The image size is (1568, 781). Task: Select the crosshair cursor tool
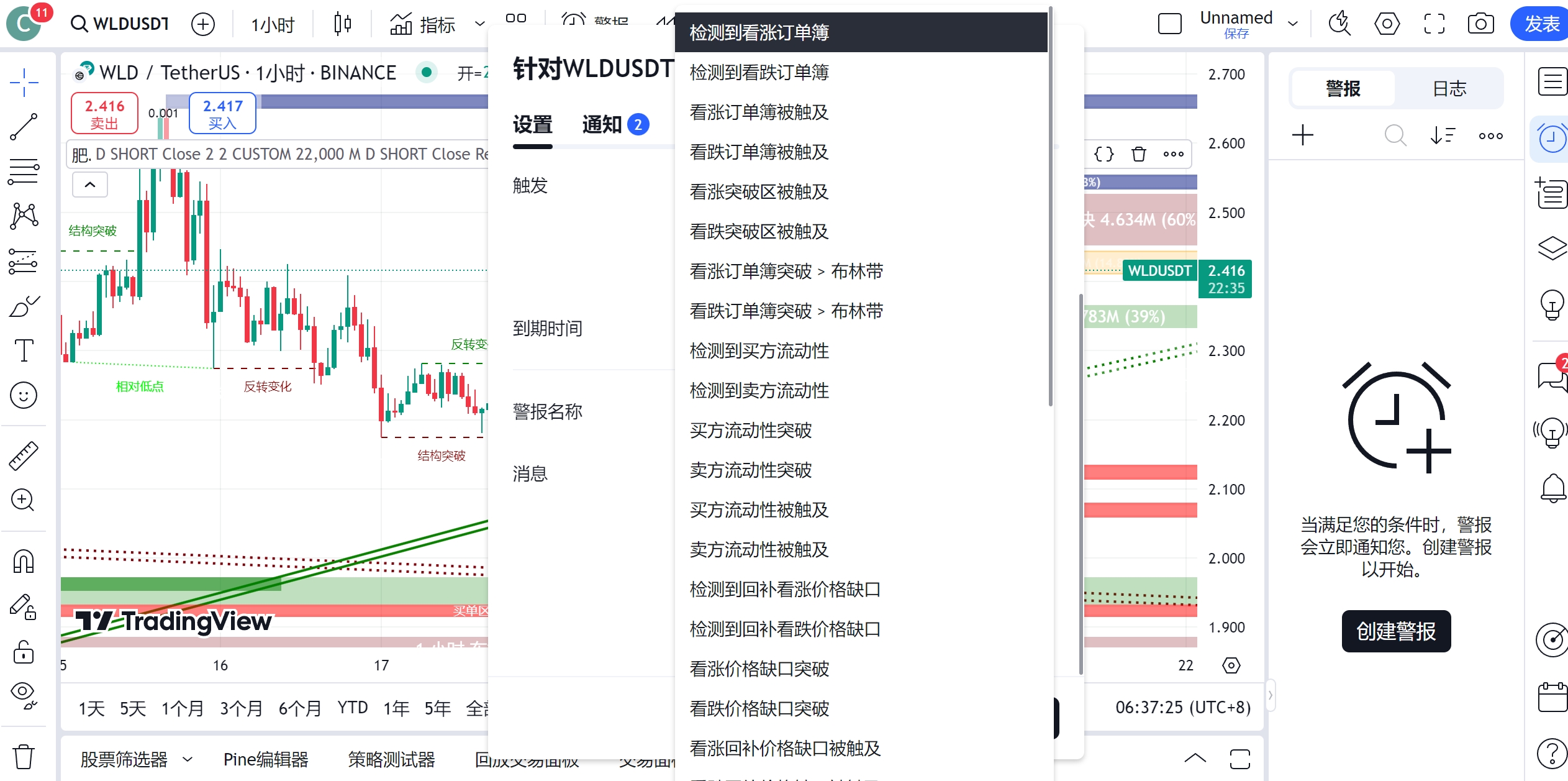24,83
